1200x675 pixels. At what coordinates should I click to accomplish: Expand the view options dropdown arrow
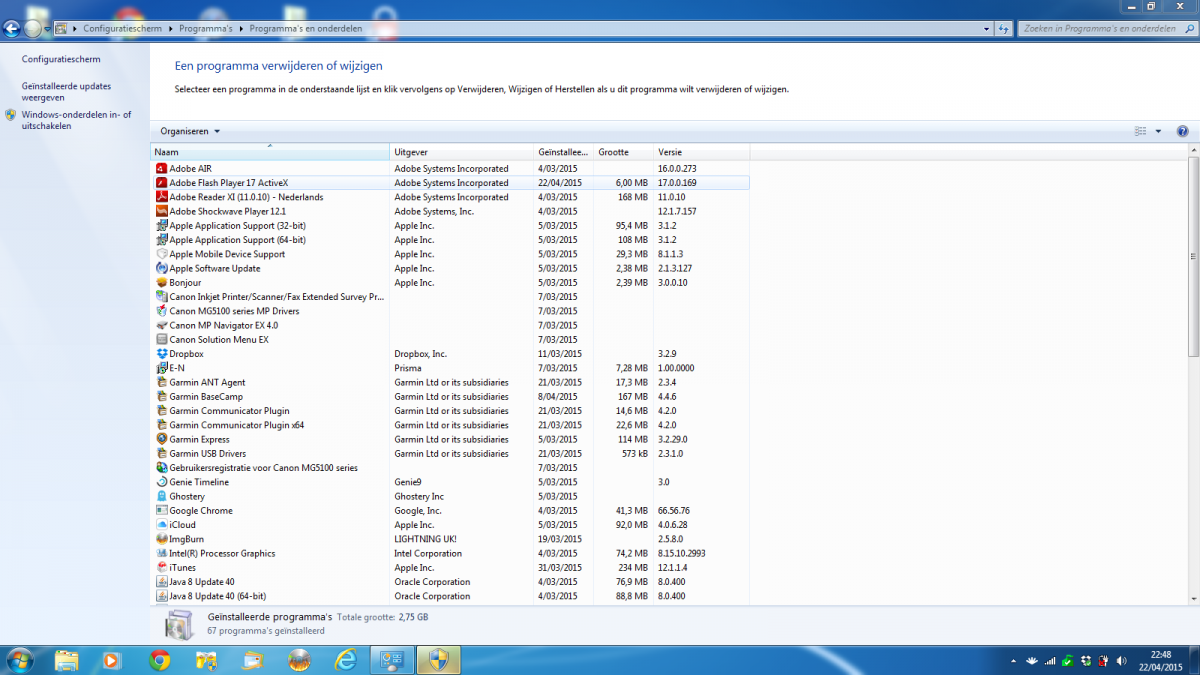tap(1158, 131)
